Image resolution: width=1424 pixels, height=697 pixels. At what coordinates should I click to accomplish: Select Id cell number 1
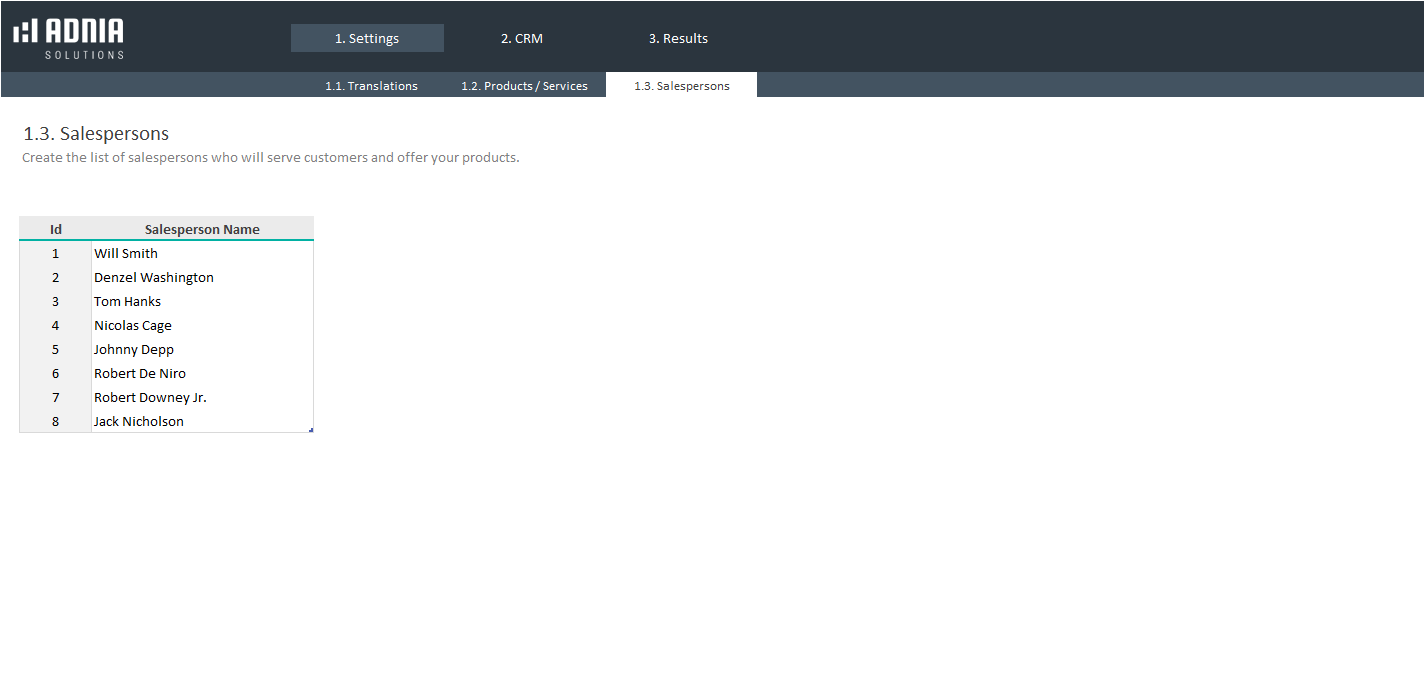click(56, 253)
